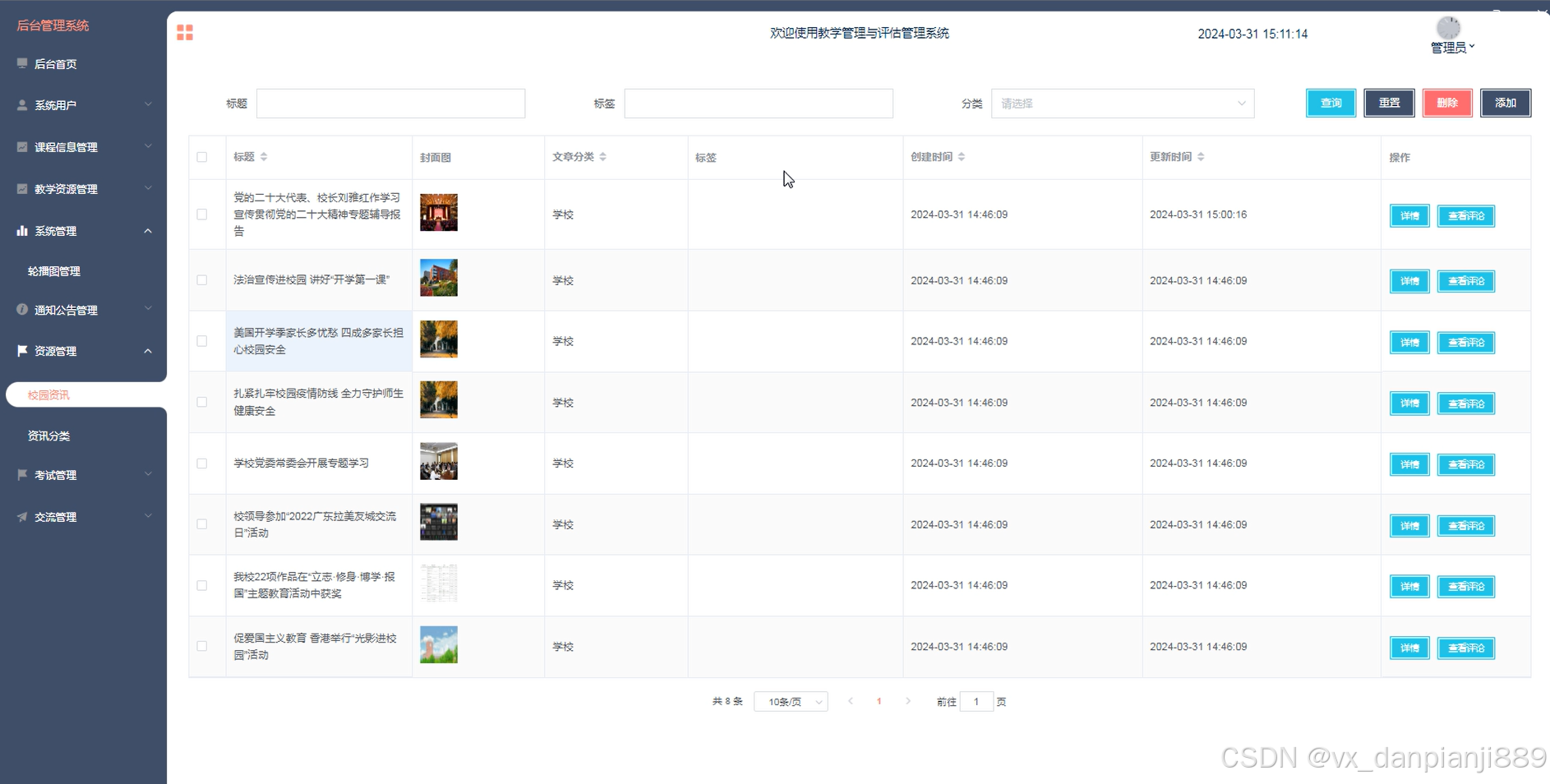Click the 课程信息管理 sidebar icon
1550x784 pixels.
pyautogui.click(x=22, y=147)
